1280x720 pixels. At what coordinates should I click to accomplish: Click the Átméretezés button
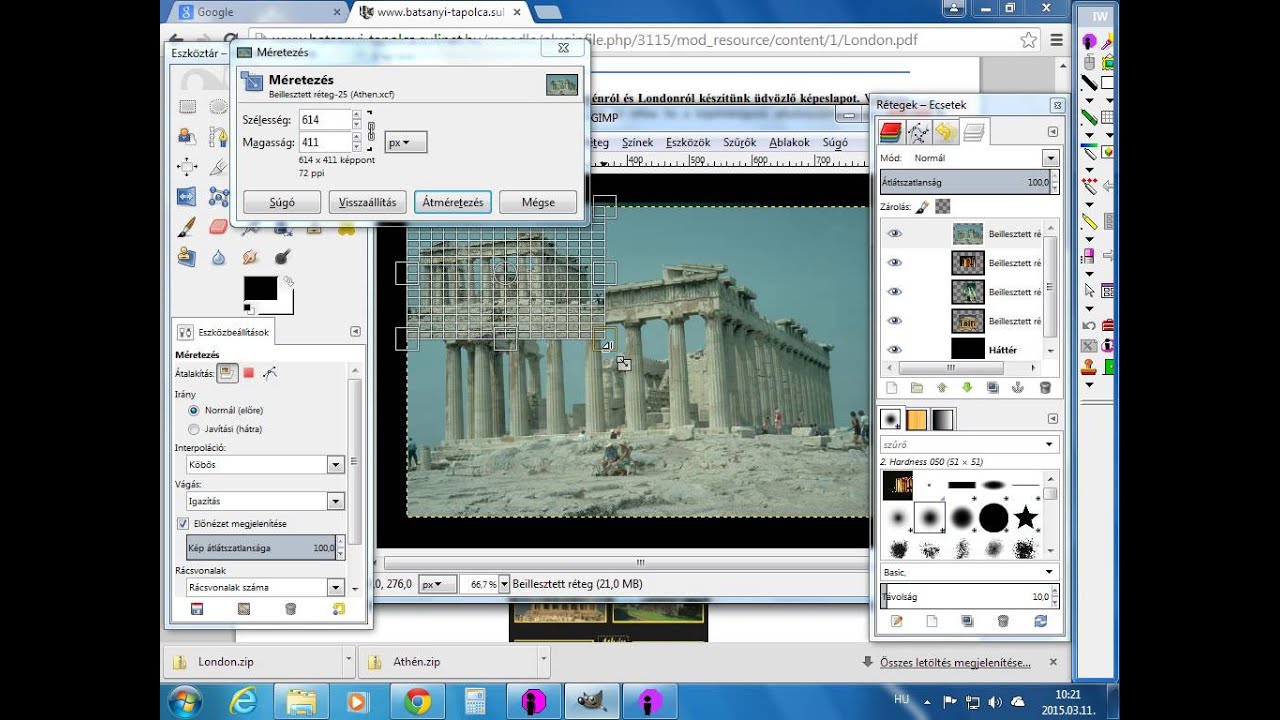tap(453, 202)
